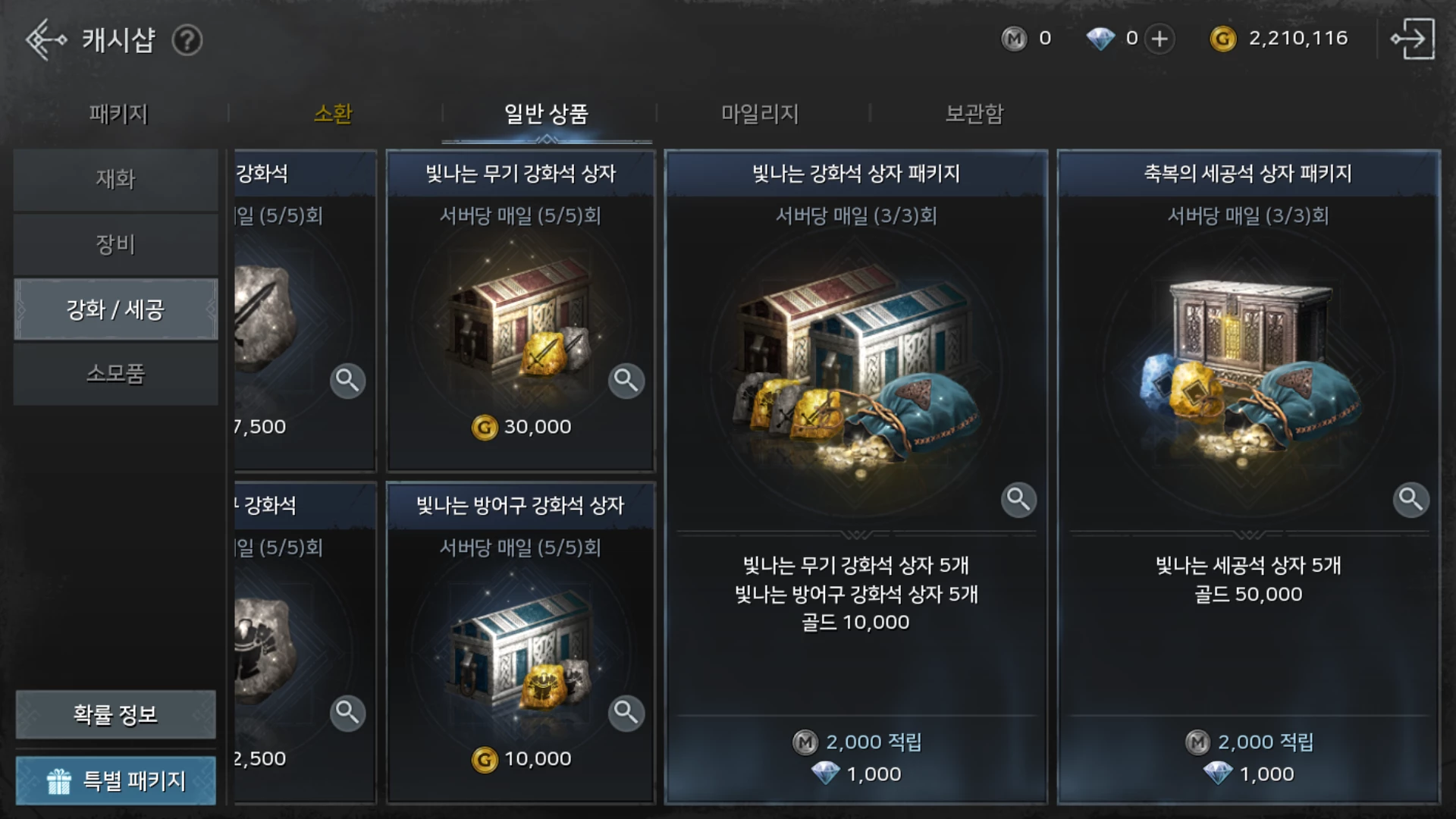Open magnifier on 축복의 세공석 상자 패키지

click(x=1410, y=499)
